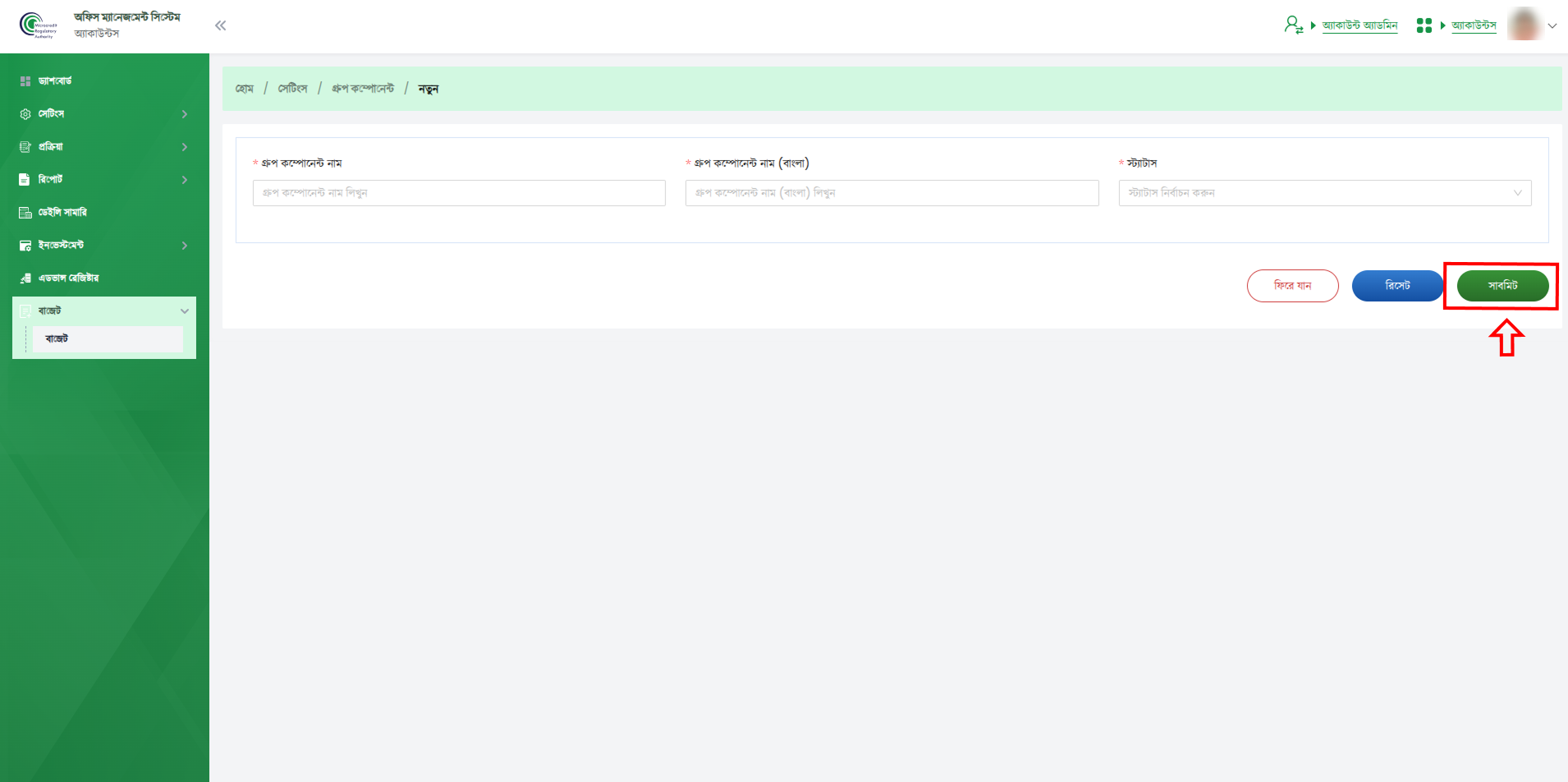This screenshot has height=782, width=1568.
Task: Open রিপোর্ট menu label in sidebar
Action: pyautogui.click(x=50, y=180)
